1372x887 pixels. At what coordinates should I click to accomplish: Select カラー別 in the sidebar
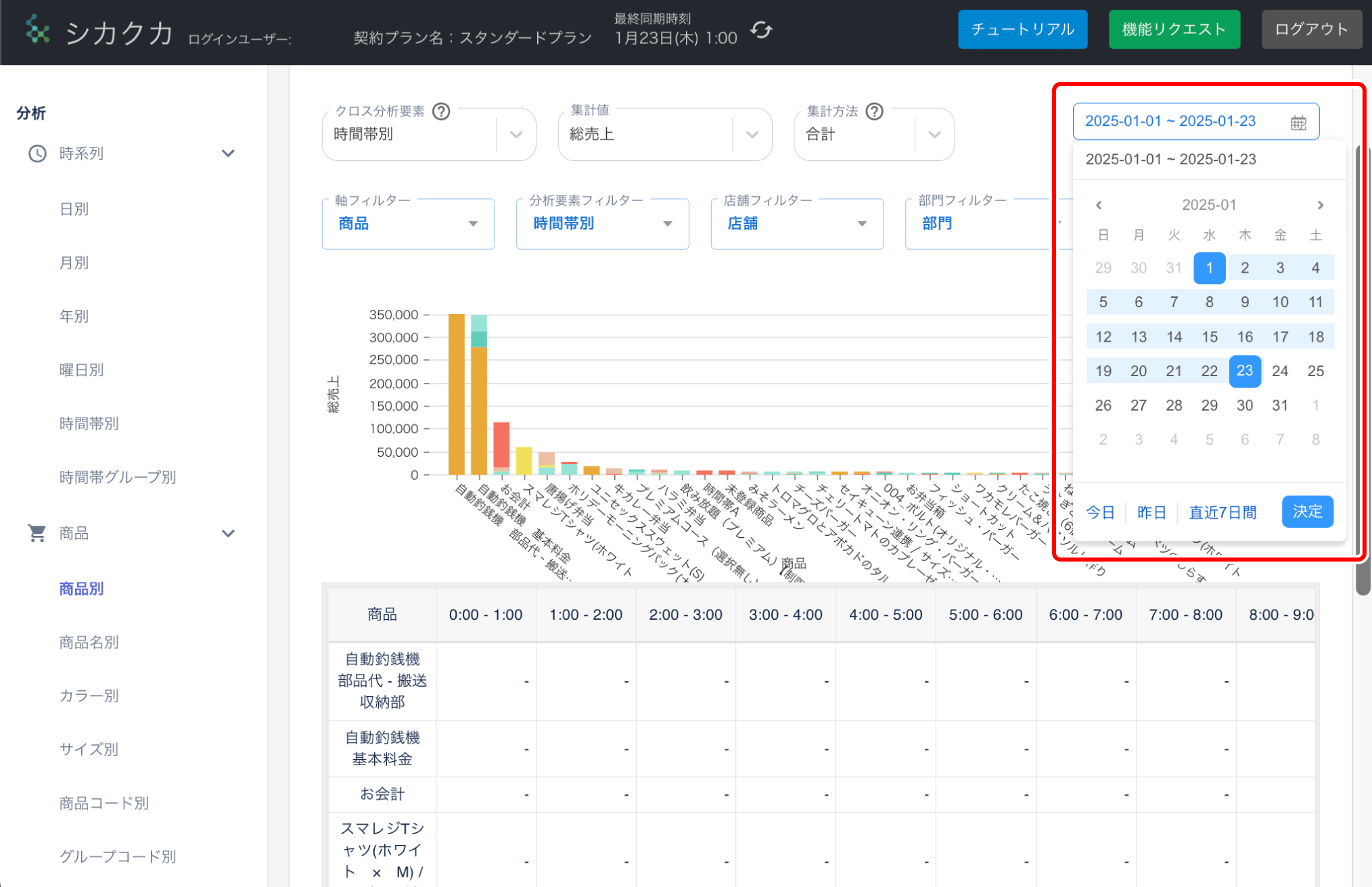pyautogui.click(x=89, y=696)
